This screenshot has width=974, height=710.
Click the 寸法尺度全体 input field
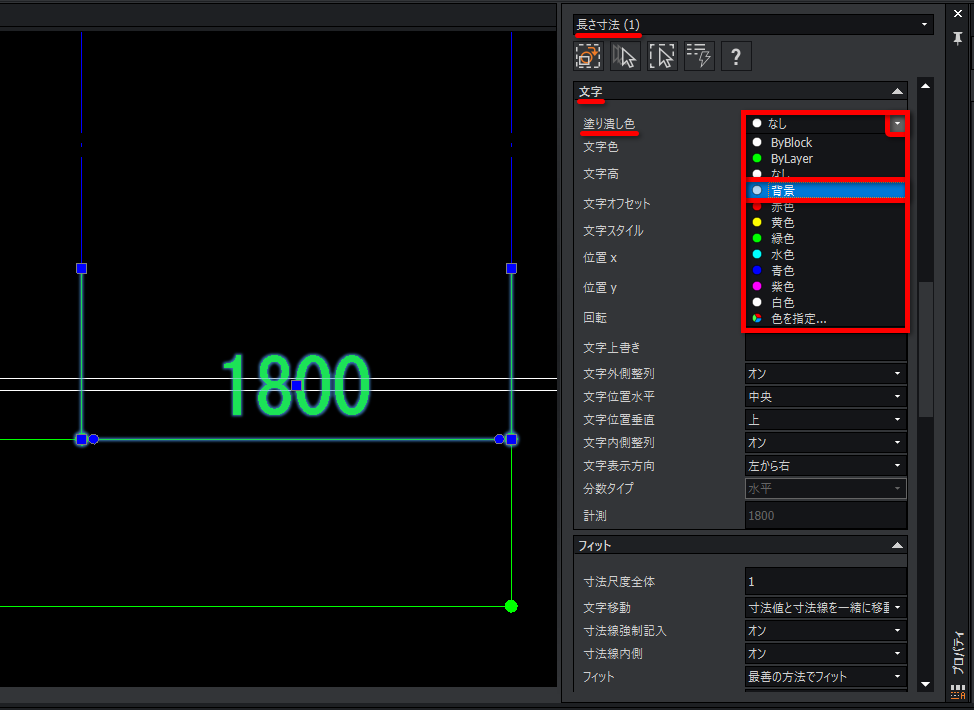826,581
